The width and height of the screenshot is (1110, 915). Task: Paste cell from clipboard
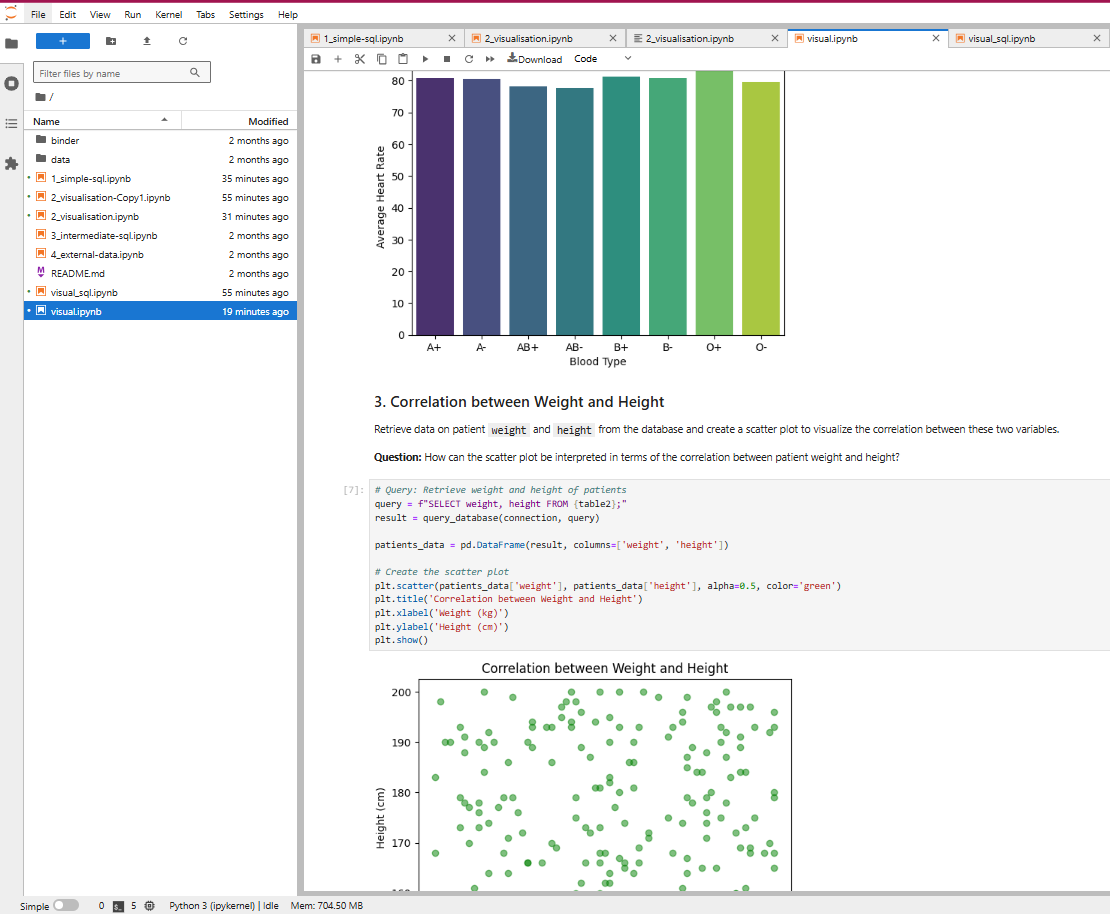[x=403, y=59]
